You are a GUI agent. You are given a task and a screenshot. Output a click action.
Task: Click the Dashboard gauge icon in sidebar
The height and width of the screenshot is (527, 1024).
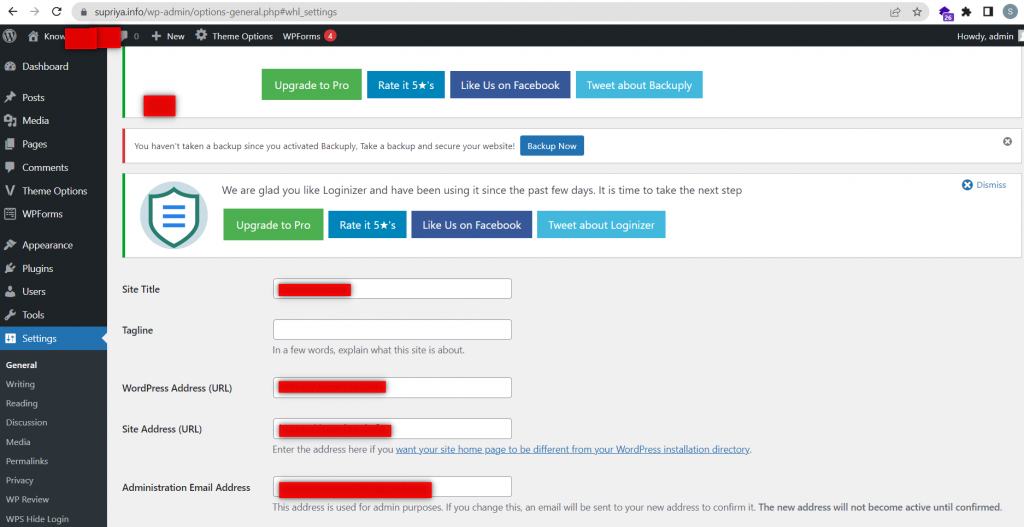tap(10, 67)
